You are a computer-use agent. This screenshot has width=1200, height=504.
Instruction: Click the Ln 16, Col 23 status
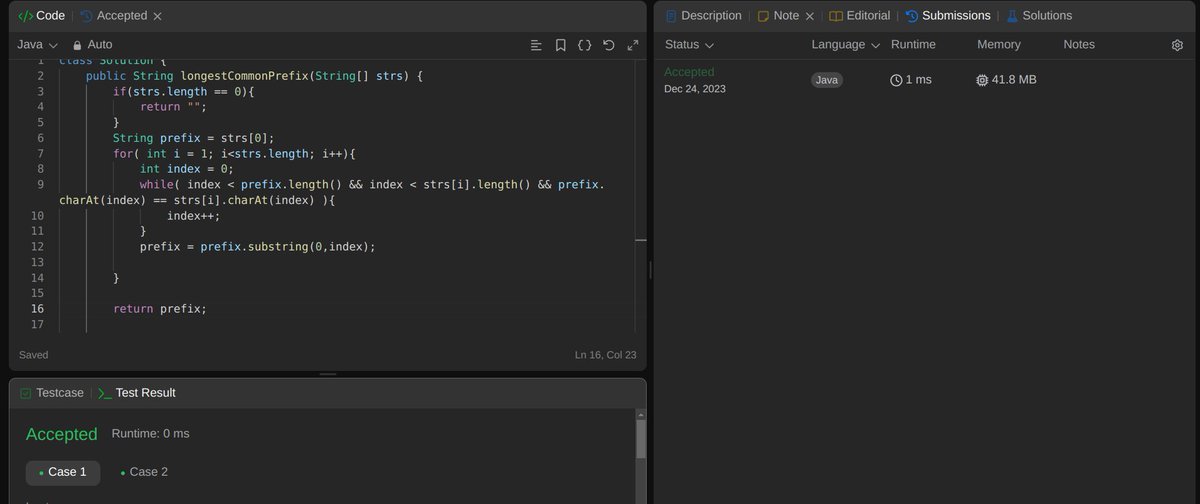pyautogui.click(x=605, y=355)
